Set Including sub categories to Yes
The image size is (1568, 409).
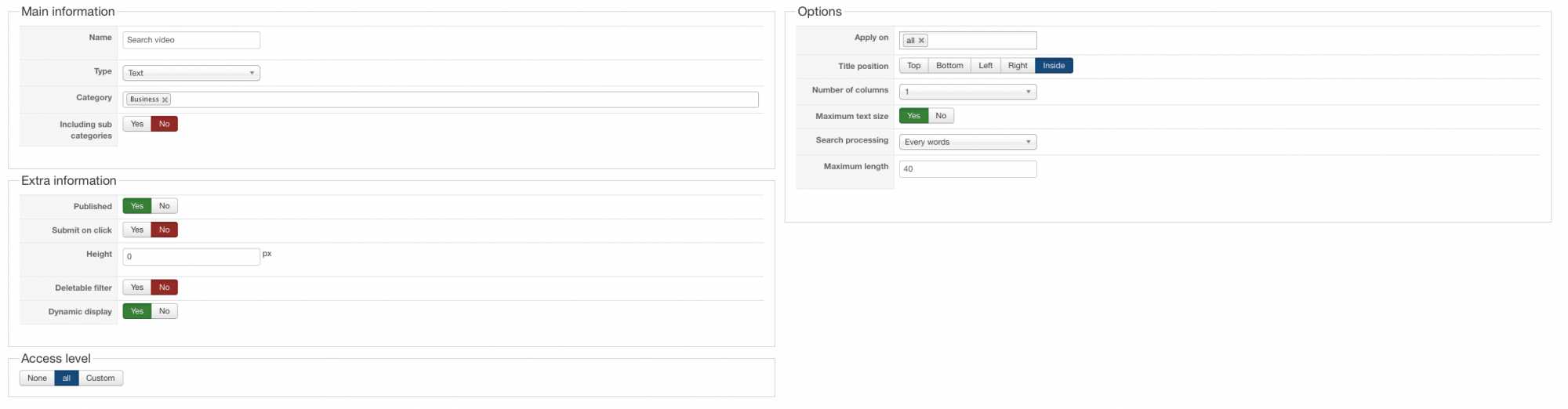[137, 124]
